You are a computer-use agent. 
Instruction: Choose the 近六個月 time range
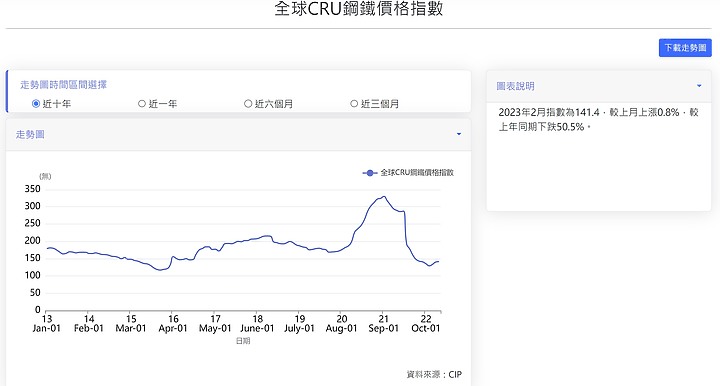(x=248, y=104)
